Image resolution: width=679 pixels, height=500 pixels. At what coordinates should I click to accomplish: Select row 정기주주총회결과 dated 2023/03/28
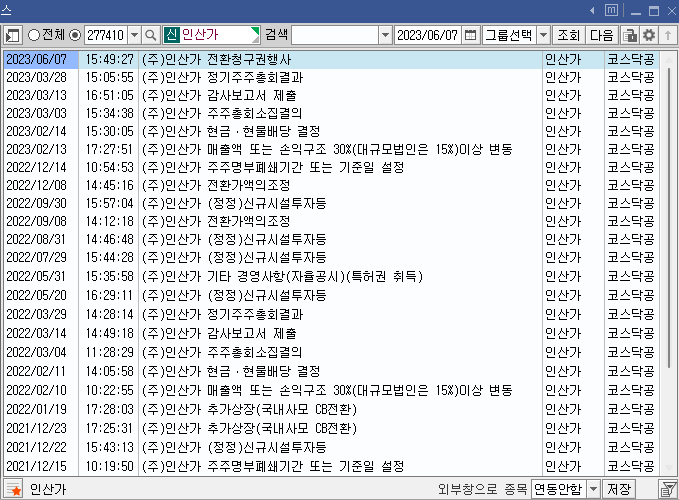coord(331,77)
